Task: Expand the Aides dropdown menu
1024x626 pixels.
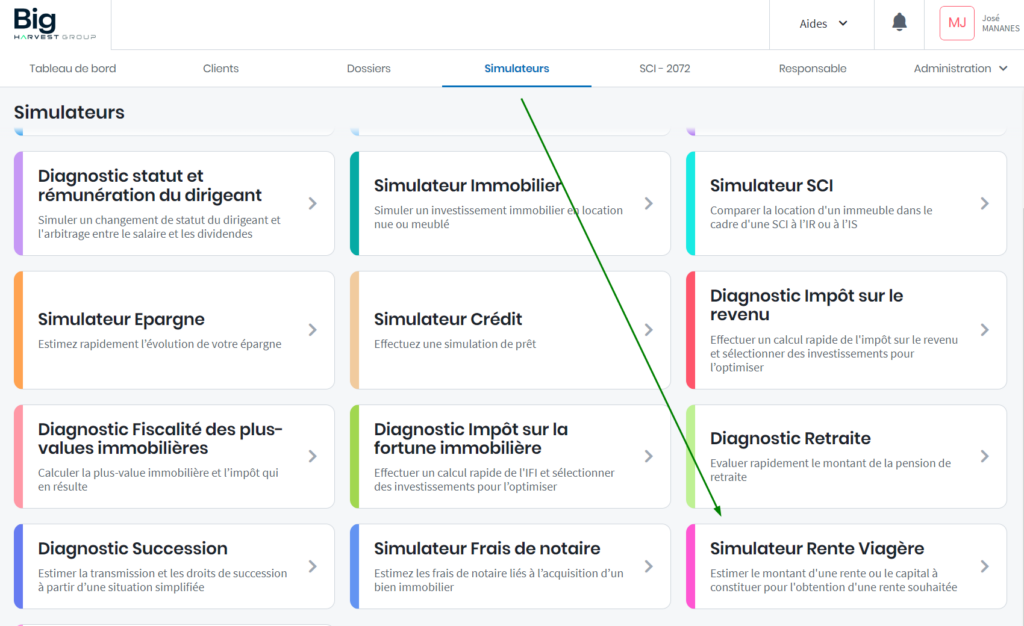Action: tap(823, 23)
